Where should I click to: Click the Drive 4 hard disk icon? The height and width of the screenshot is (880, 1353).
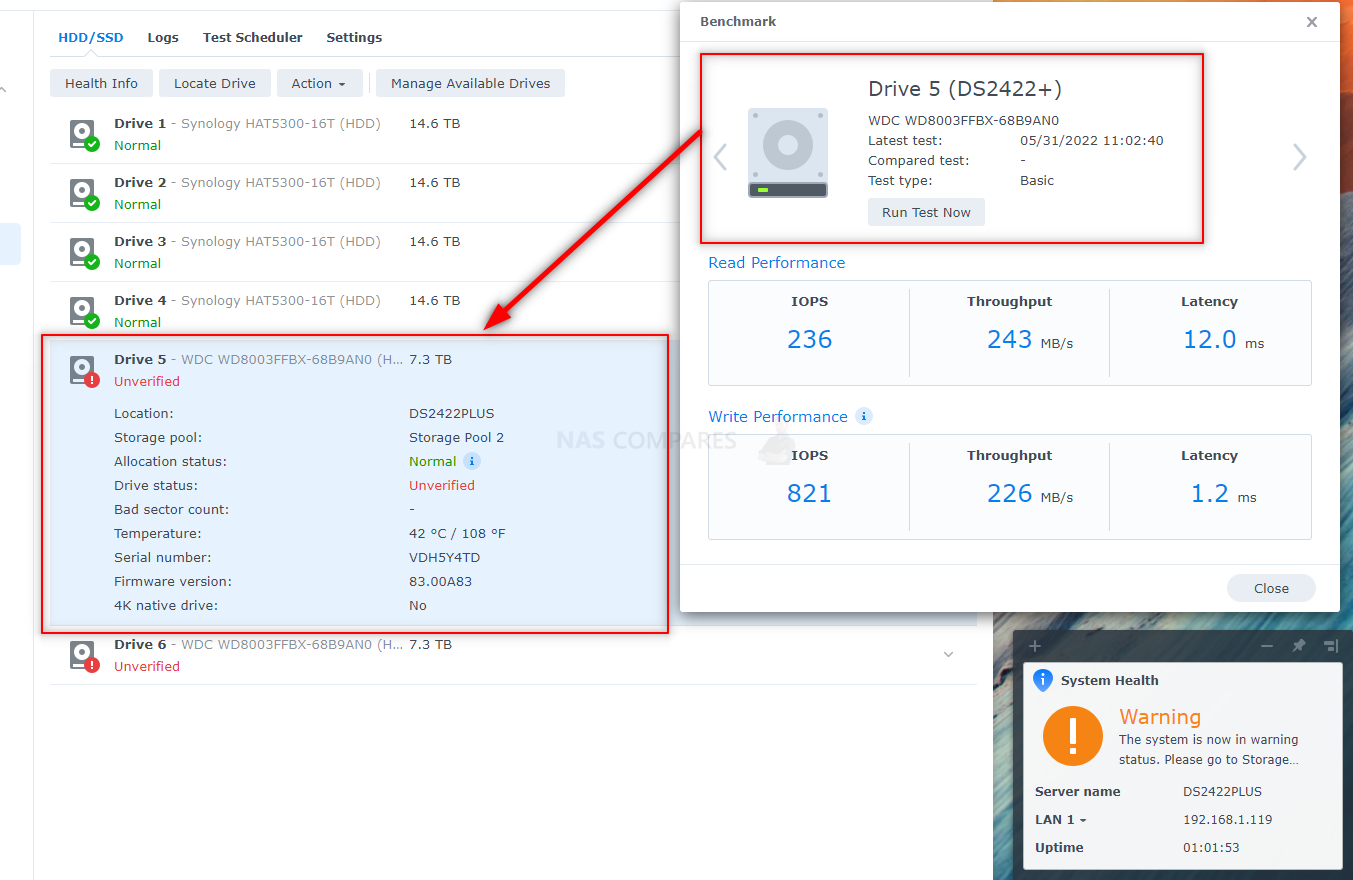84,311
